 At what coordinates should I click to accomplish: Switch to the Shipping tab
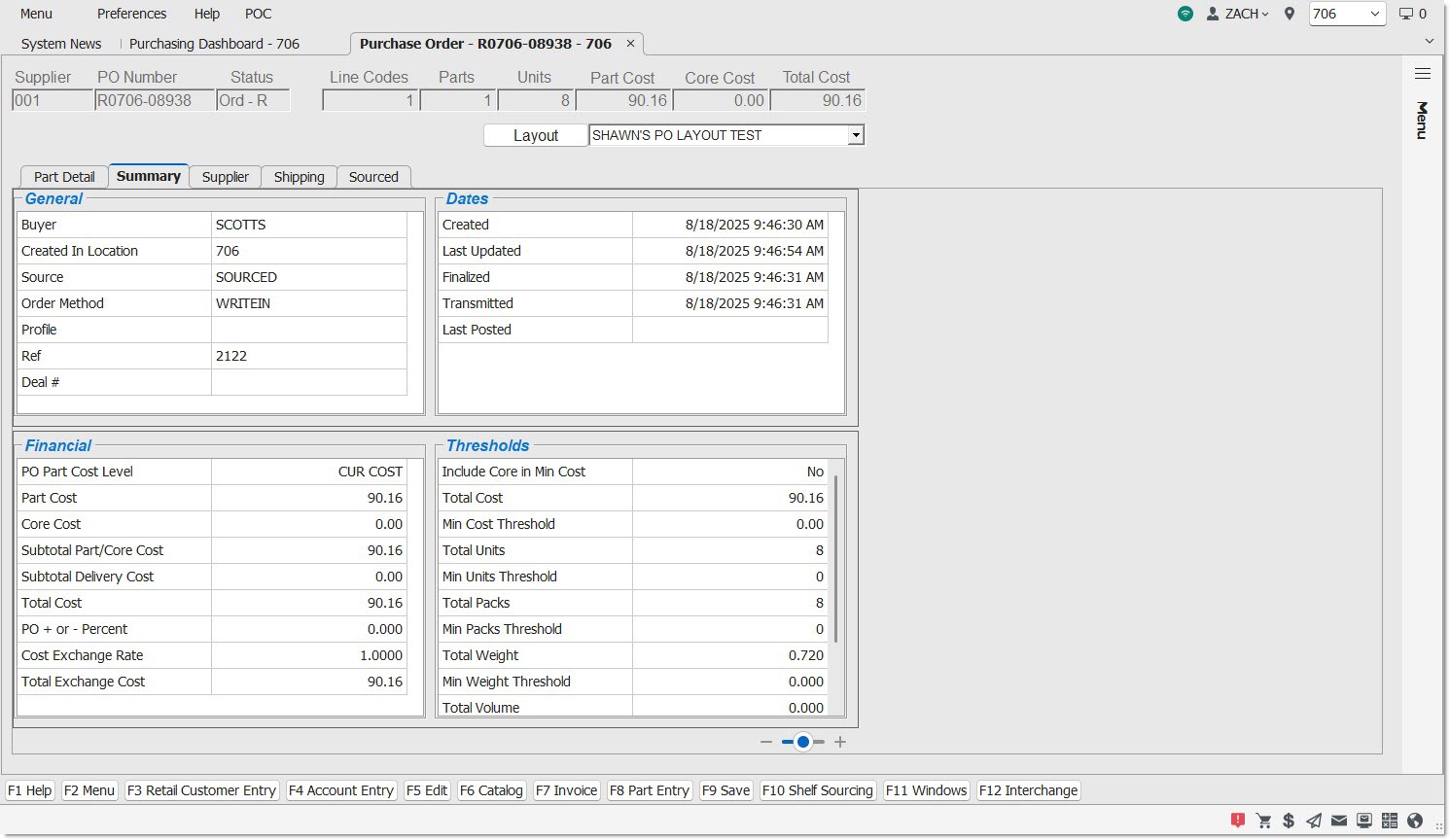299,177
